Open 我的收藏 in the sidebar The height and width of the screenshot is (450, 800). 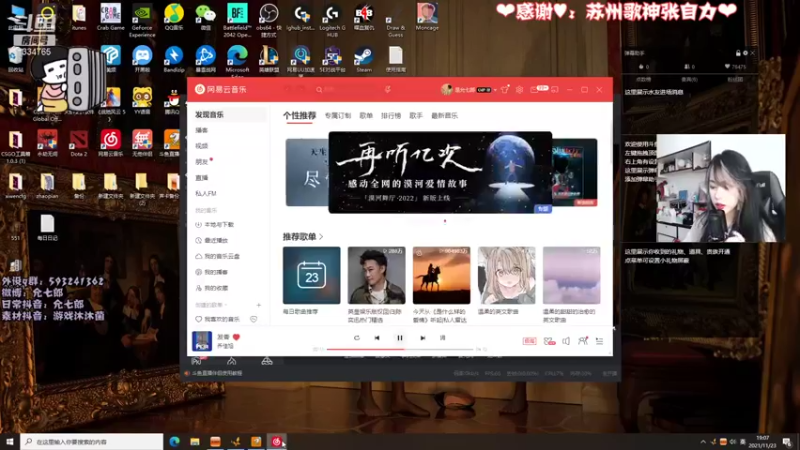212,288
